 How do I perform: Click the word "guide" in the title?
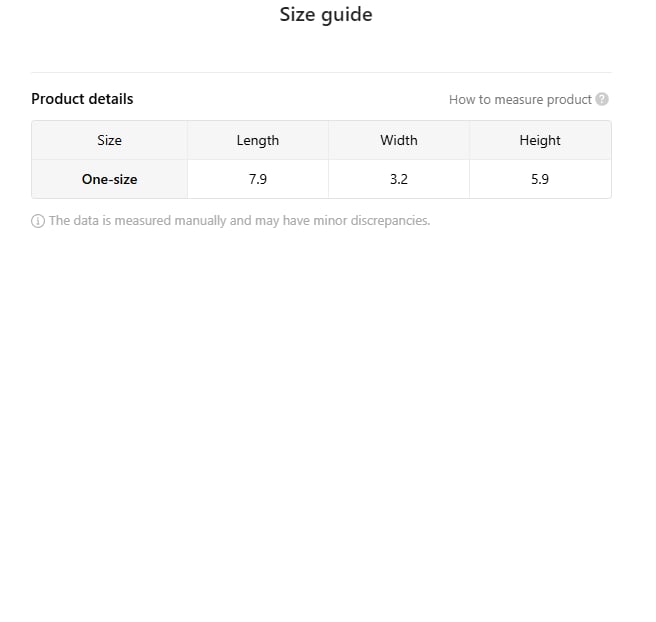tap(349, 15)
